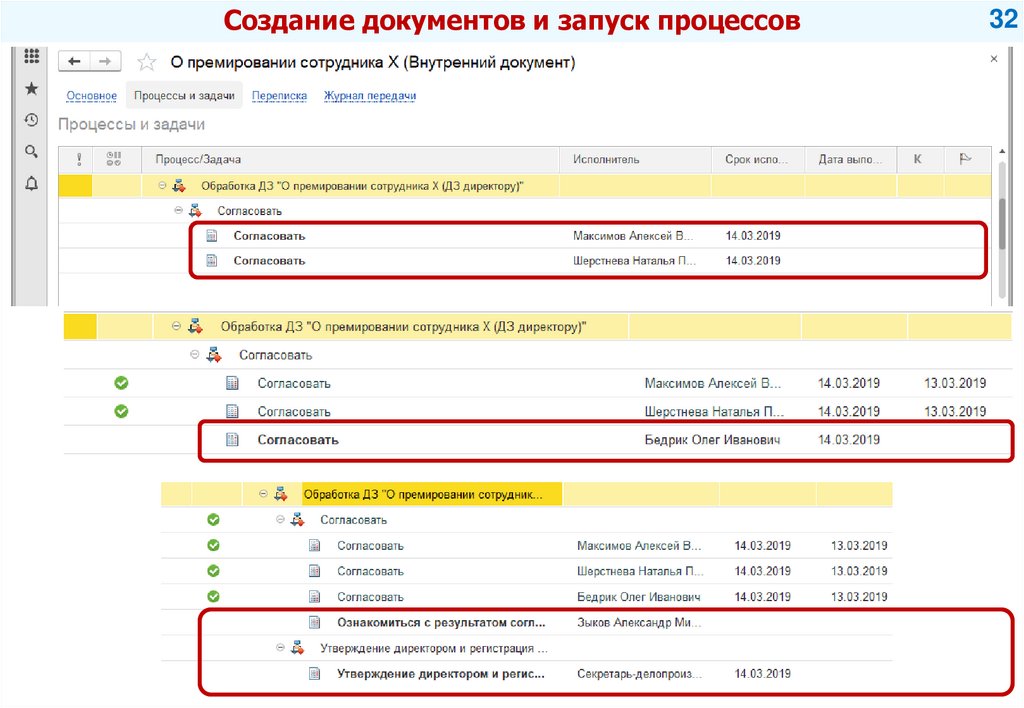Viewport: 1024px width, 708px height.
Task: Close the document with the X
Action: click(993, 59)
